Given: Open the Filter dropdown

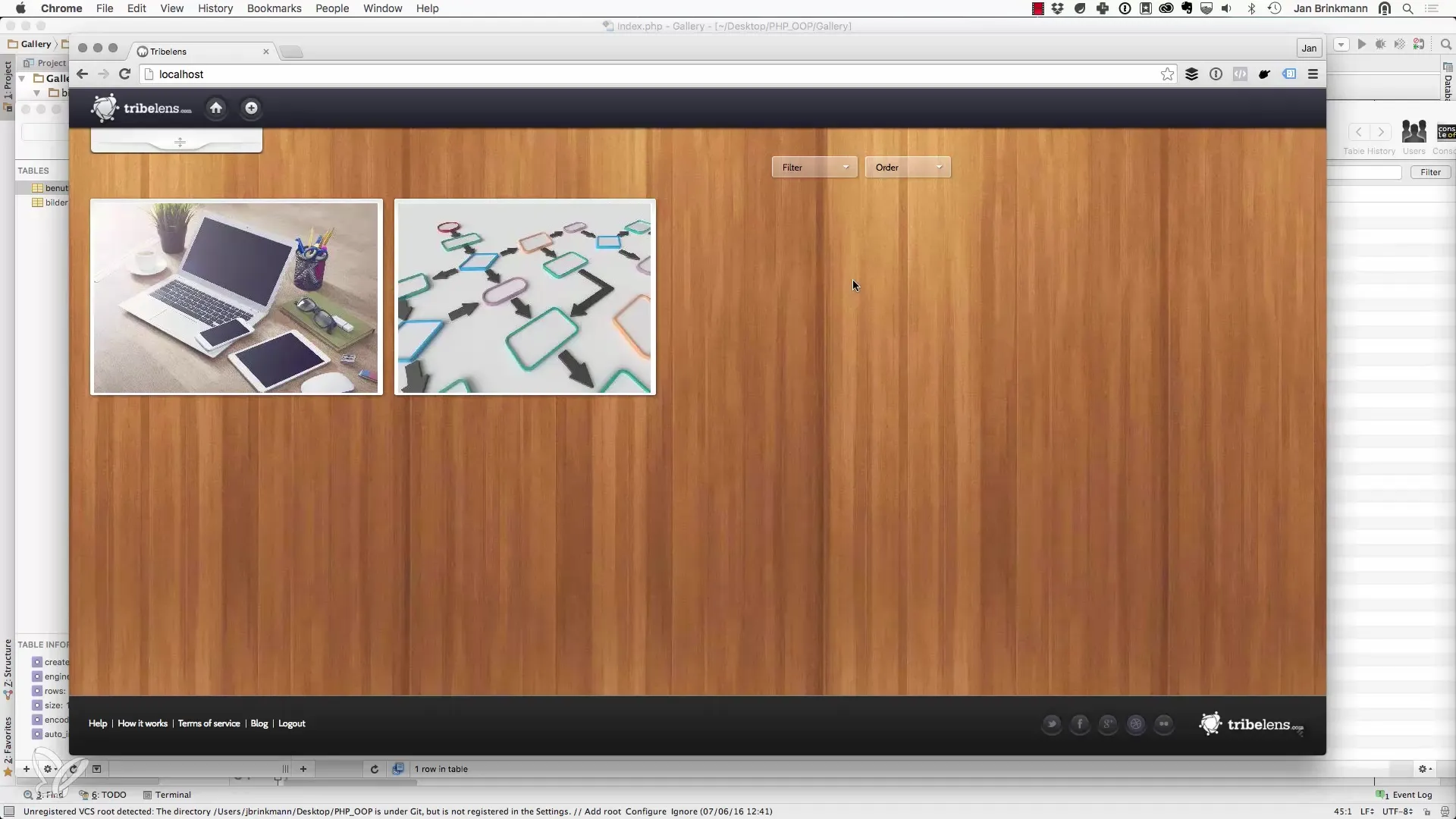Looking at the screenshot, I should coord(814,168).
